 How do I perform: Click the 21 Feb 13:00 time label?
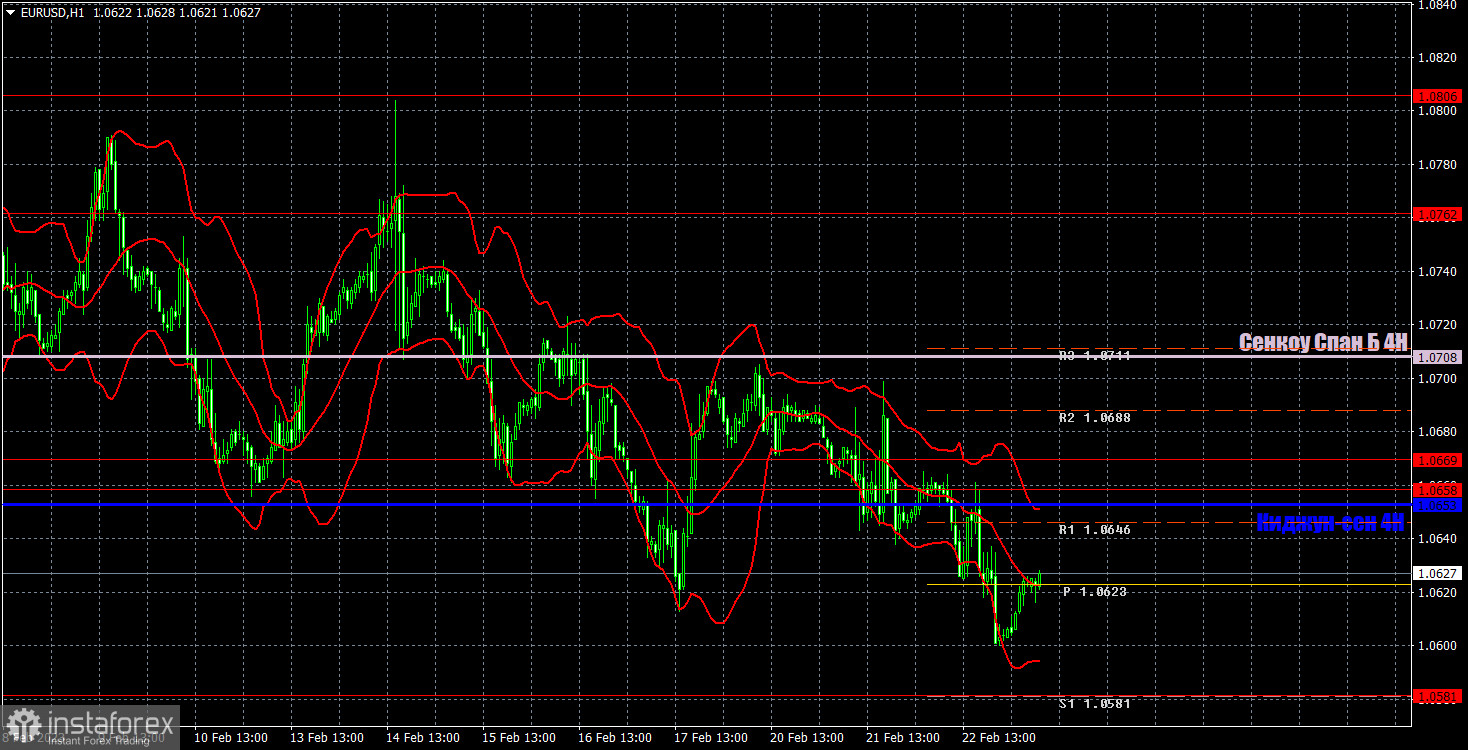[x=903, y=738]
